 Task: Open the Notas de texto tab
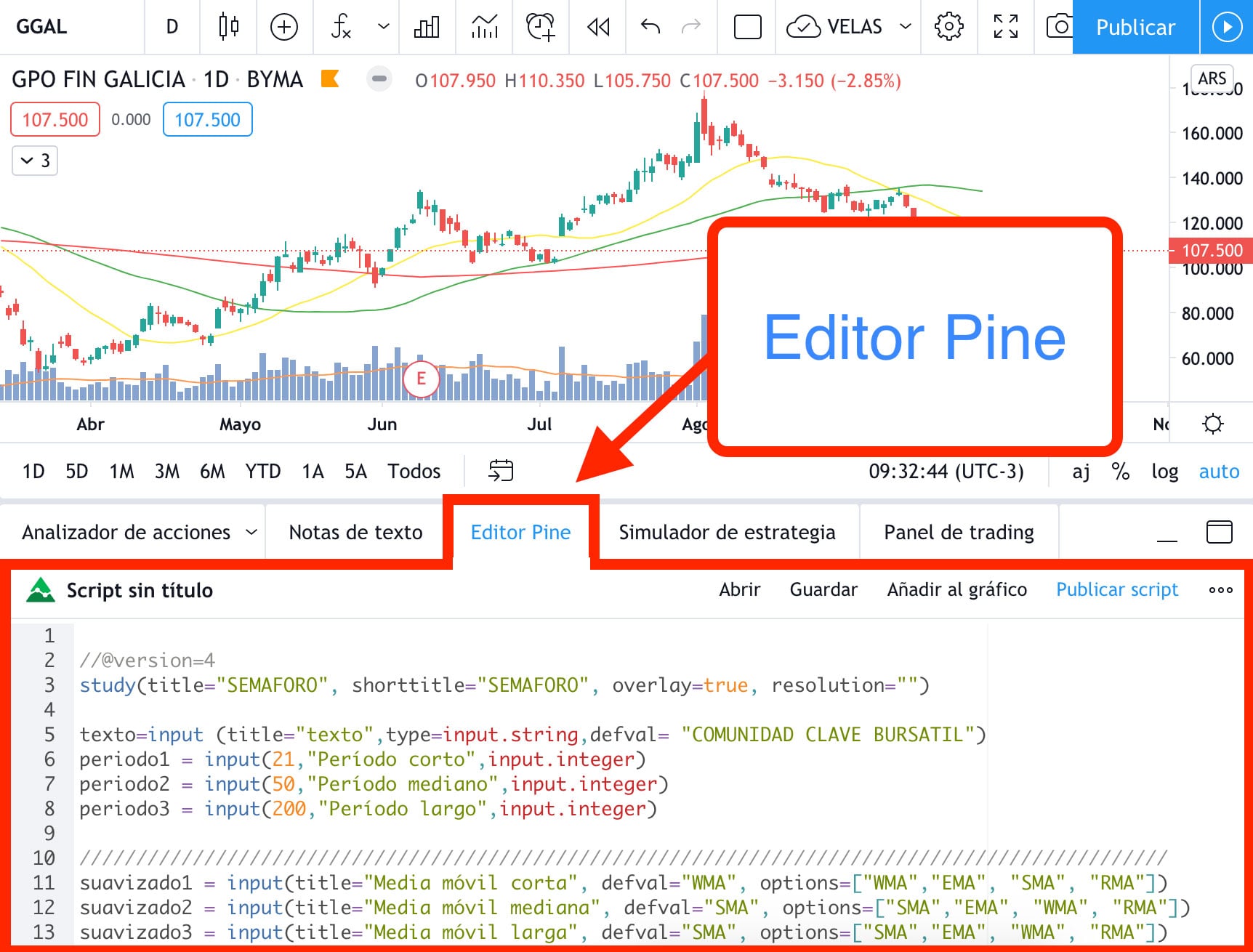pyautogui.click(x=355, y=533)
